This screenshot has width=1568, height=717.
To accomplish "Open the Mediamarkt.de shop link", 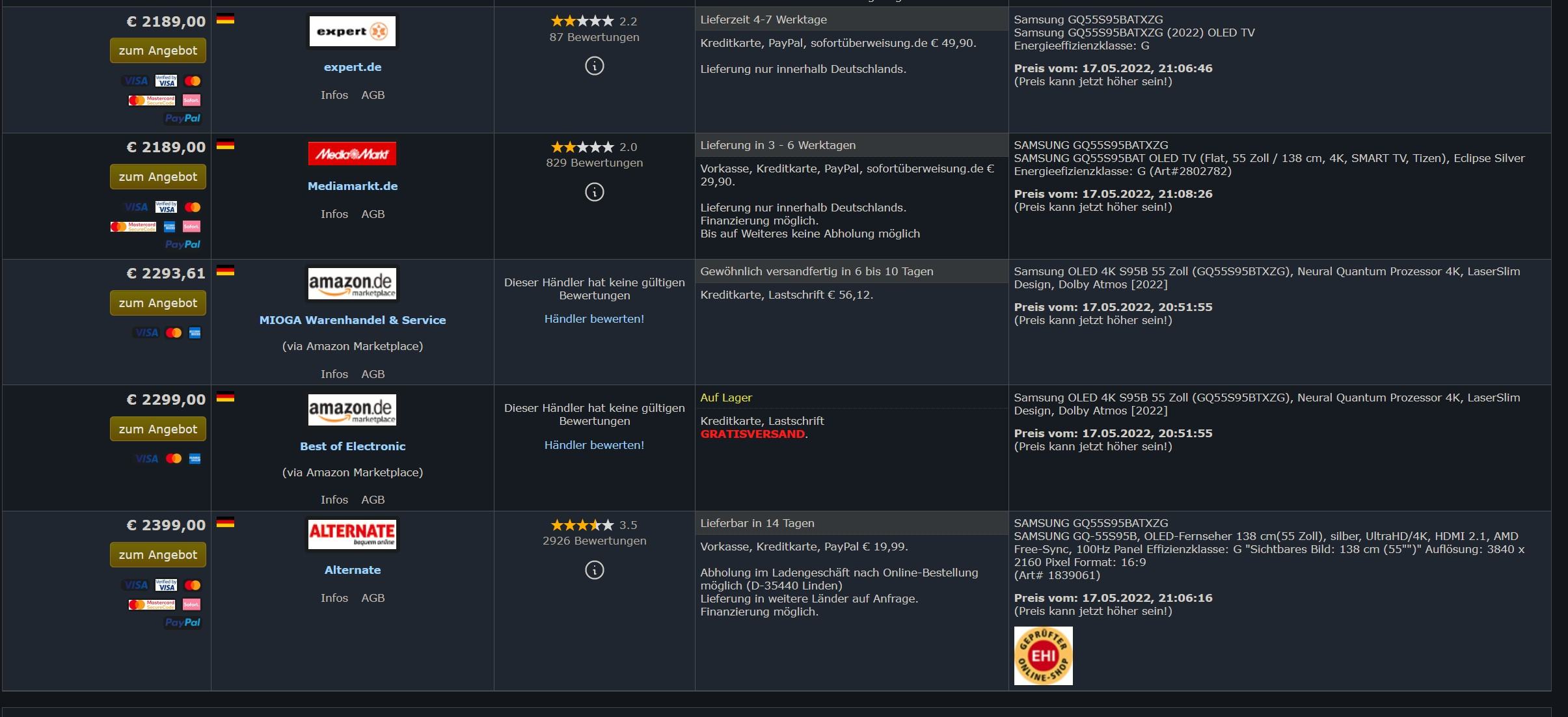I will coord(353,186).
